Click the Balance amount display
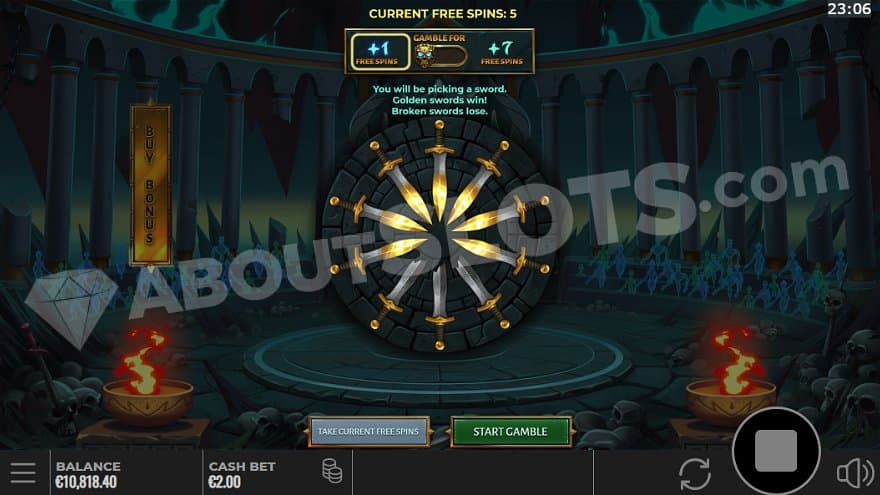Screen dimensions: 880x495 [x=88, y=474]
